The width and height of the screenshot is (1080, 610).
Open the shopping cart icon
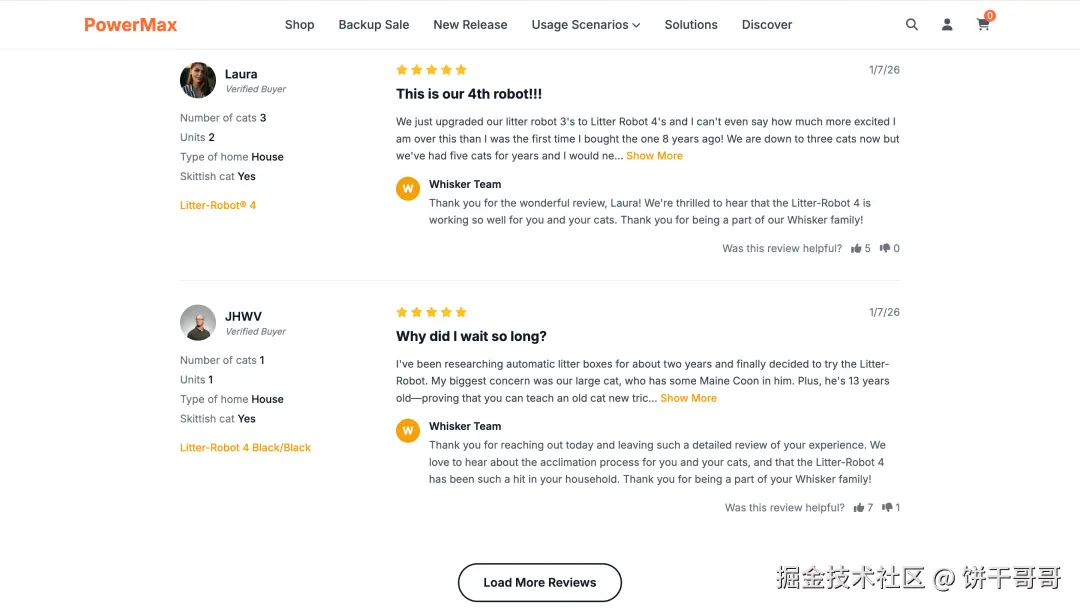(x=983, y=25)
